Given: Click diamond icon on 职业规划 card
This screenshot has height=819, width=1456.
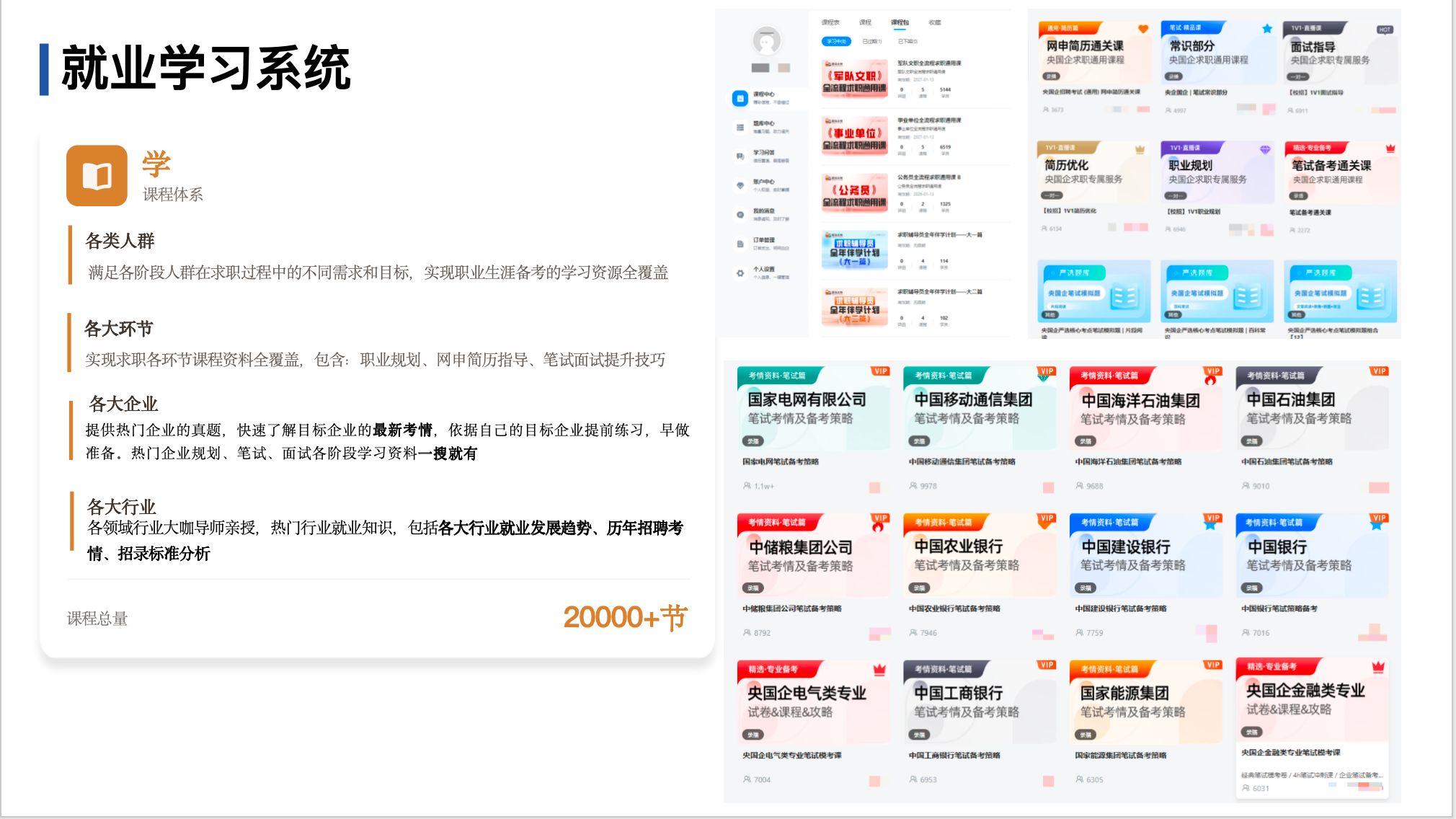Looking at the screenshot, I should point(1264,149).
